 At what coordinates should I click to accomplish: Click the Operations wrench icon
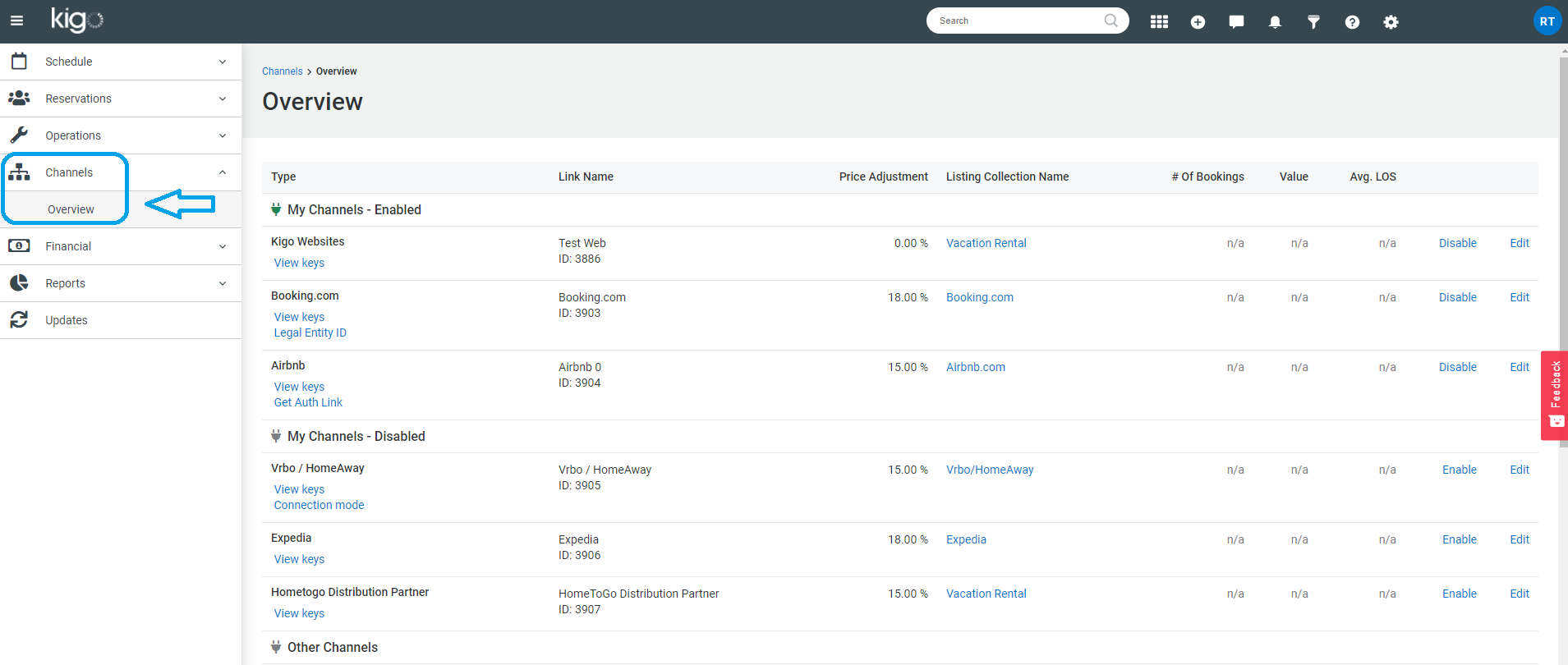pos(19,135)
